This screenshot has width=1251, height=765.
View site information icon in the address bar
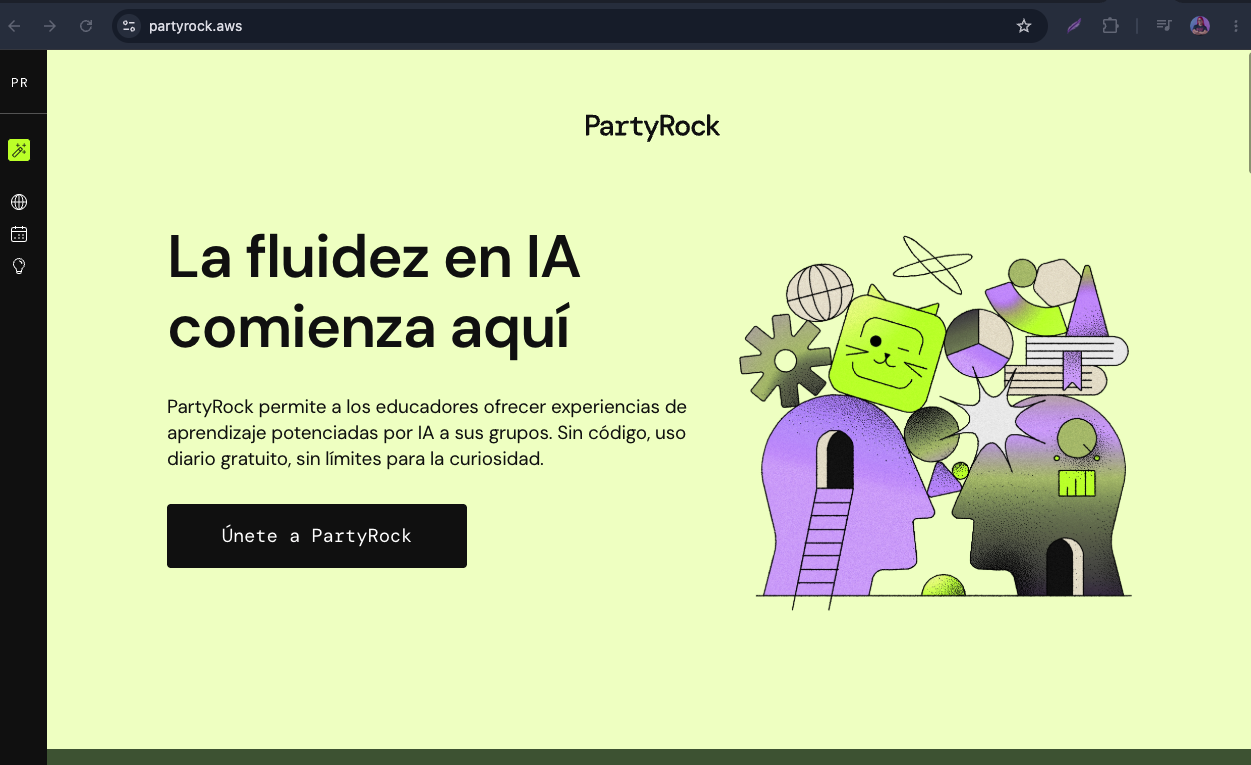pyautogui.click(x=129, y=26)
